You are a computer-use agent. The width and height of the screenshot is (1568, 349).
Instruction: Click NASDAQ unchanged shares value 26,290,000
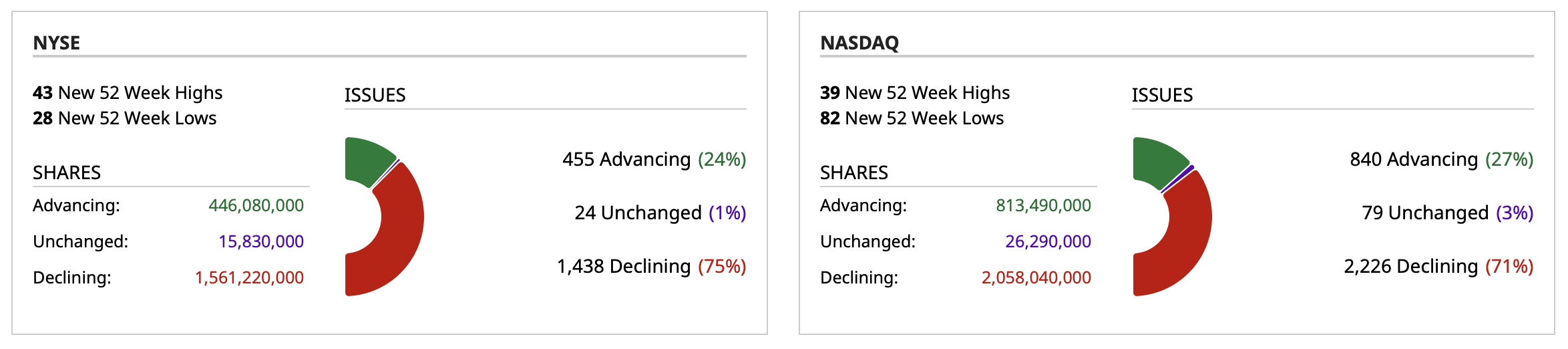(x=1048, y=241)
